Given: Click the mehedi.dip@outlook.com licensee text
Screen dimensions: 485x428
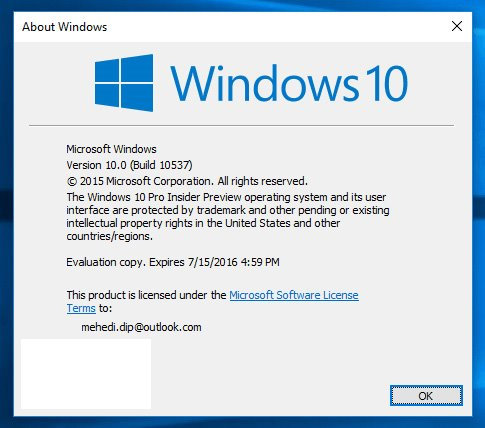Looking at the screenshot, I should (141, 327).
